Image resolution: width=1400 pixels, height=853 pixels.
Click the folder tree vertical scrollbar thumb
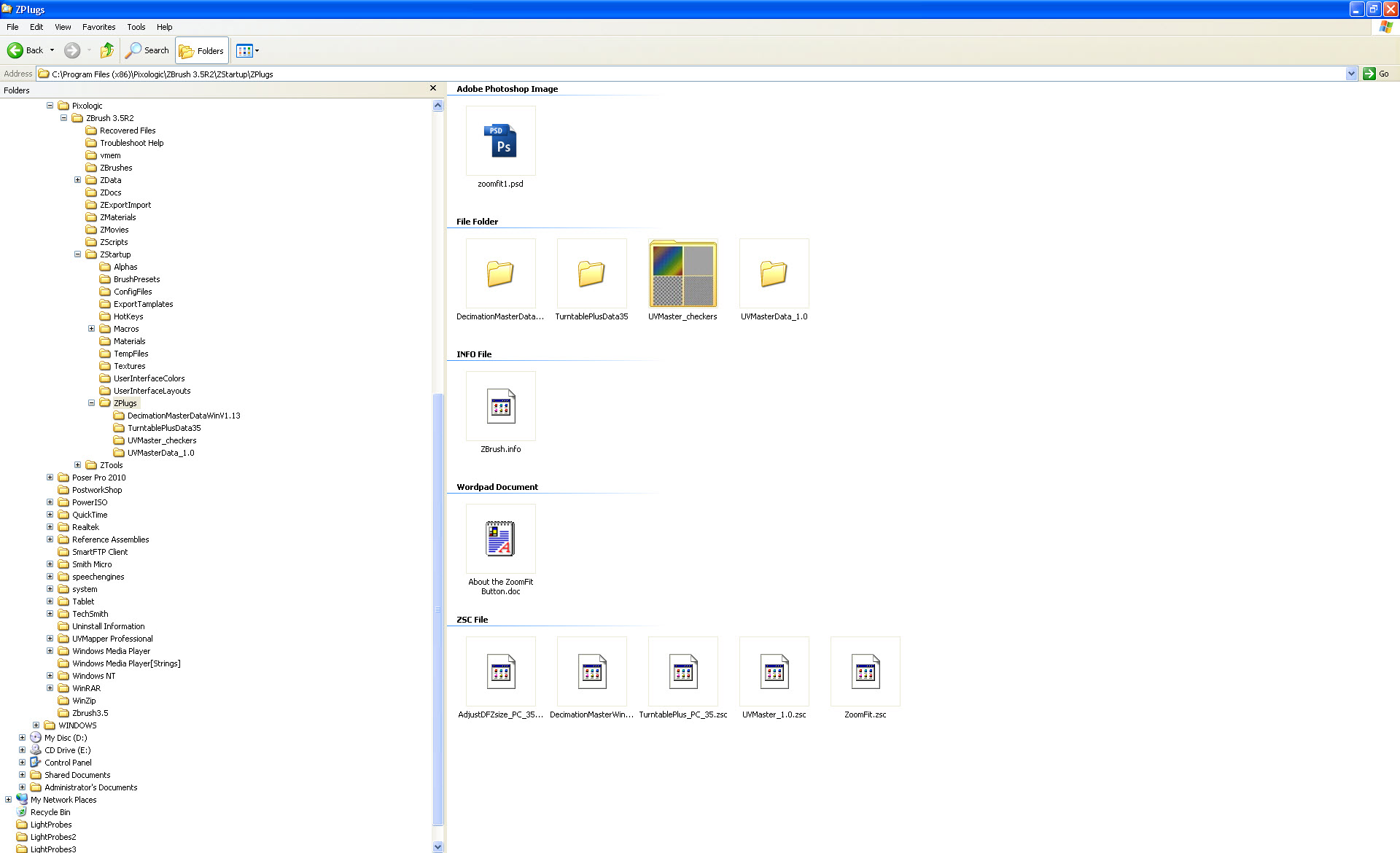(x=437, y=609)
